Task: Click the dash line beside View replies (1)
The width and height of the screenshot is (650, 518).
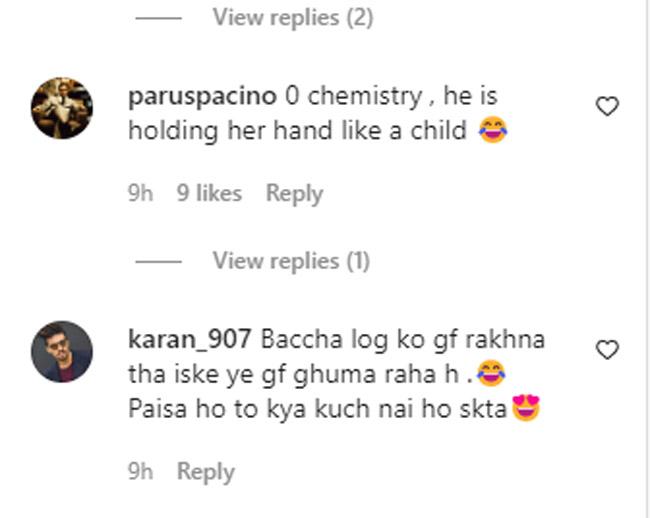Action: (x=158, y=261)
